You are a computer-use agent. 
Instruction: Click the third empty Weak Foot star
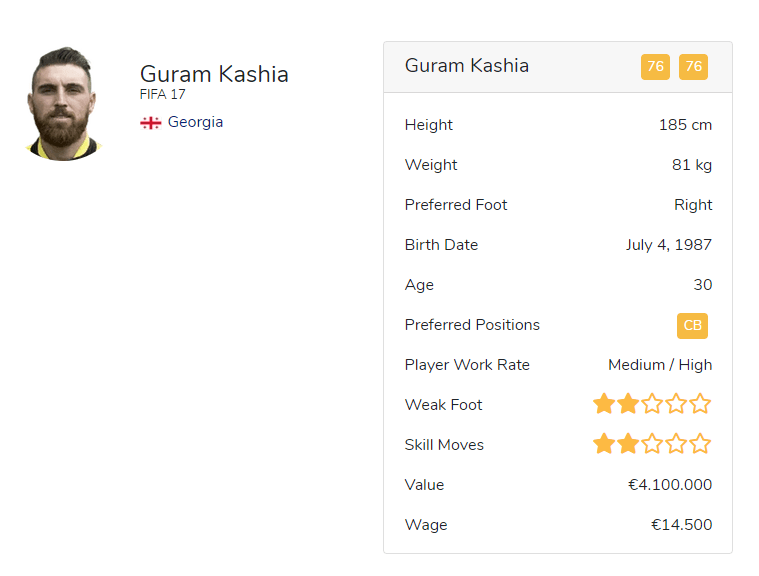tap(652, 404)
